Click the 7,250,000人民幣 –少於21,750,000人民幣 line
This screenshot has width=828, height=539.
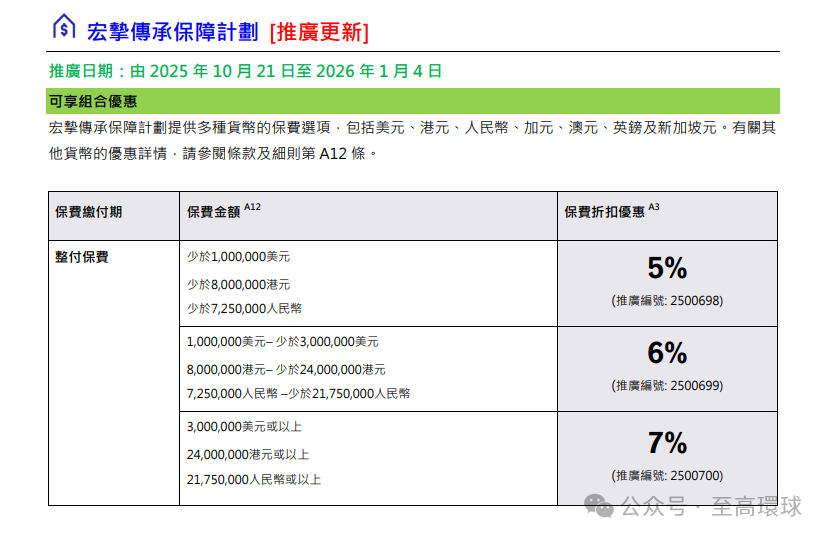coord(298,394)
